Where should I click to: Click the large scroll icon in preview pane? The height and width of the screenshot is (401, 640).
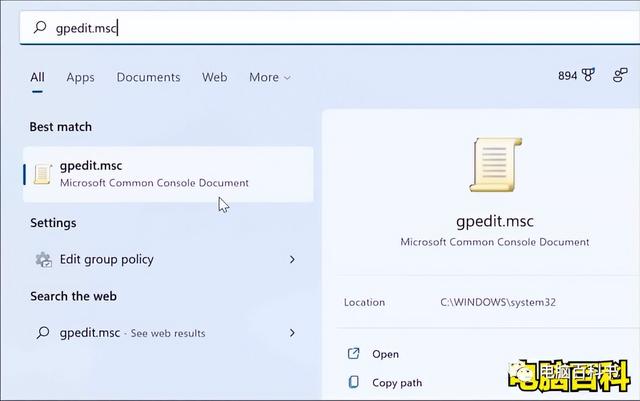click(x=496, y=165)
